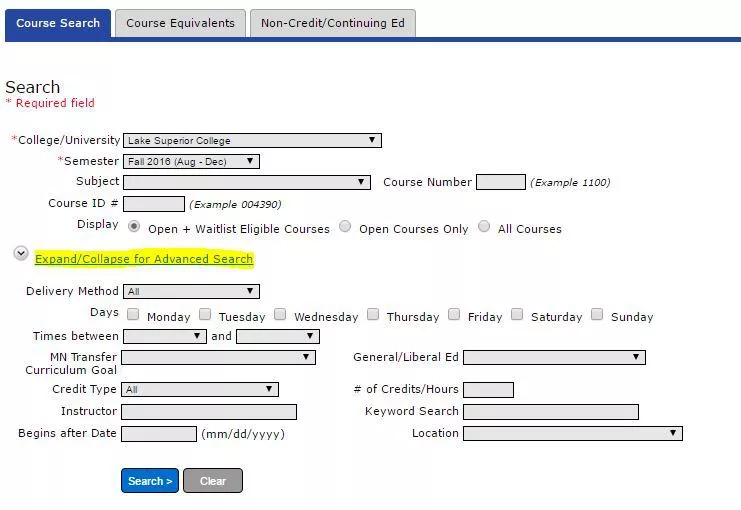The image size is (741, 510).
Task: Toggle the Friday checkbox
Action: pos(454,315)
